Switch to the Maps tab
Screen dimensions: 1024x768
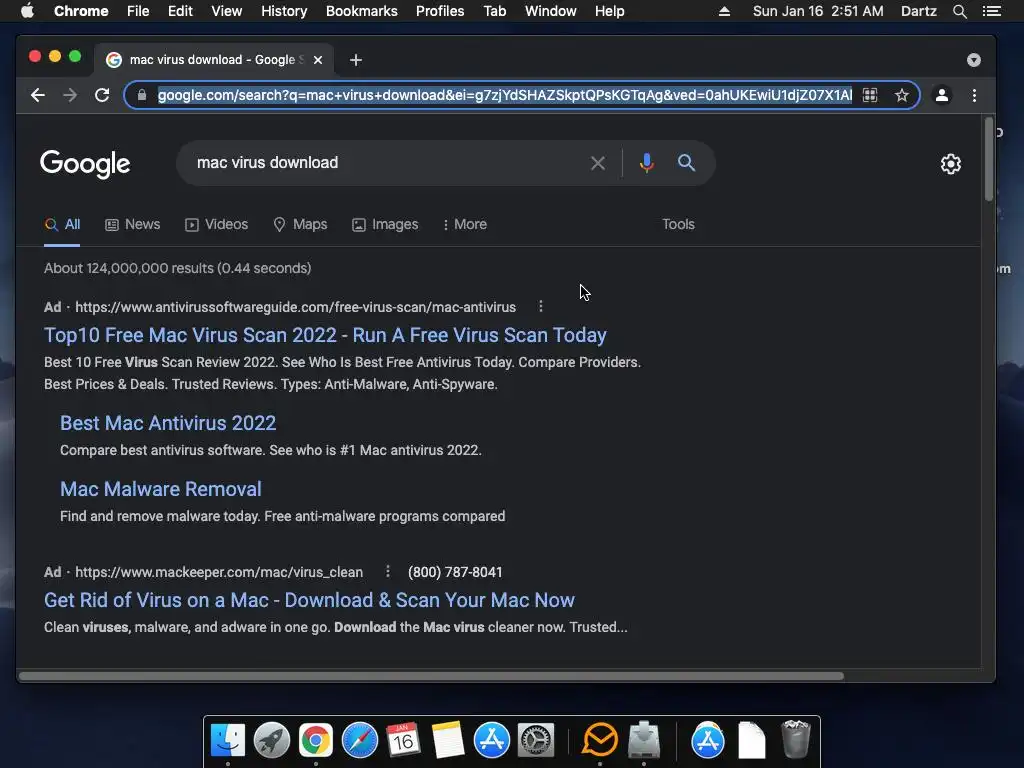pyautogui.click(x=300, y=225)
